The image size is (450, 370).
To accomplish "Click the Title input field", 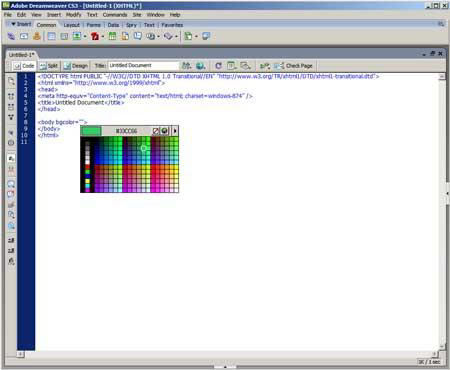I will pyautogui.click(x=143, y=65).
